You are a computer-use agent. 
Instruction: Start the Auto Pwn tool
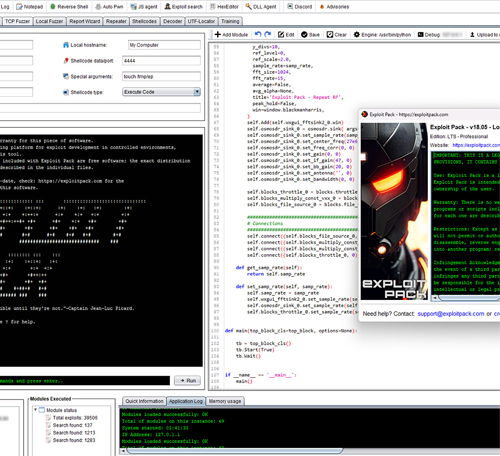(x=109, y=7)
